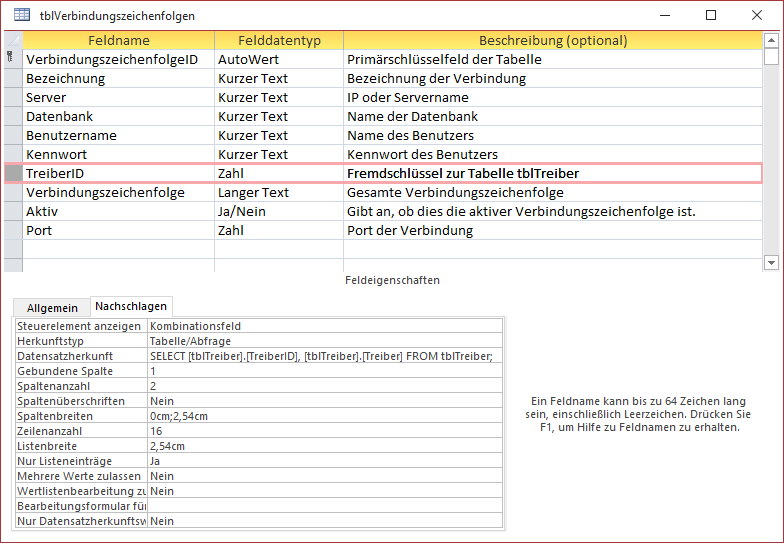Viewport: 784px width, 543px height.
Task: Select the Port field name cell
Action: click(118, 230)
